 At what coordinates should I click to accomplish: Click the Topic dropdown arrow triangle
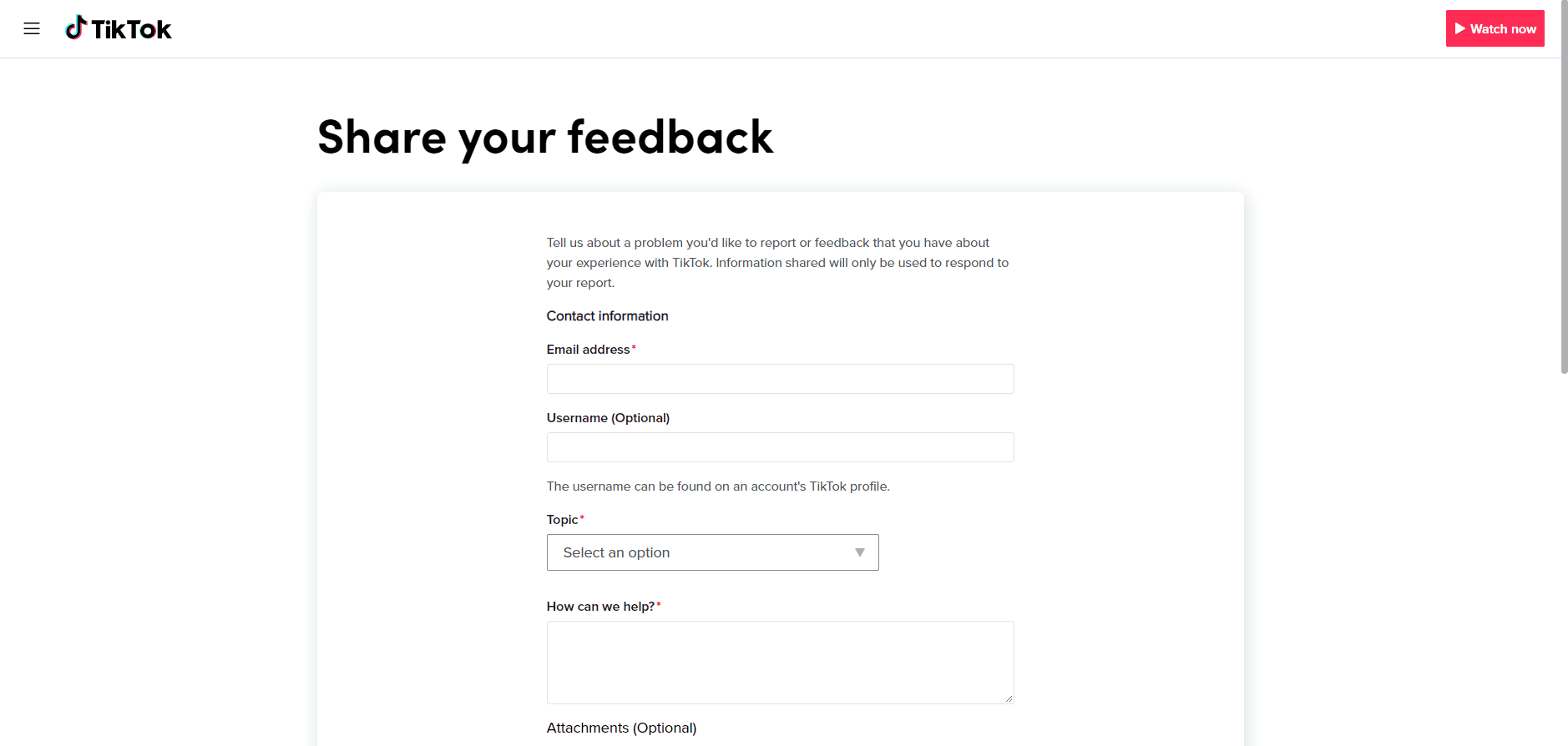tap(859, 552)
